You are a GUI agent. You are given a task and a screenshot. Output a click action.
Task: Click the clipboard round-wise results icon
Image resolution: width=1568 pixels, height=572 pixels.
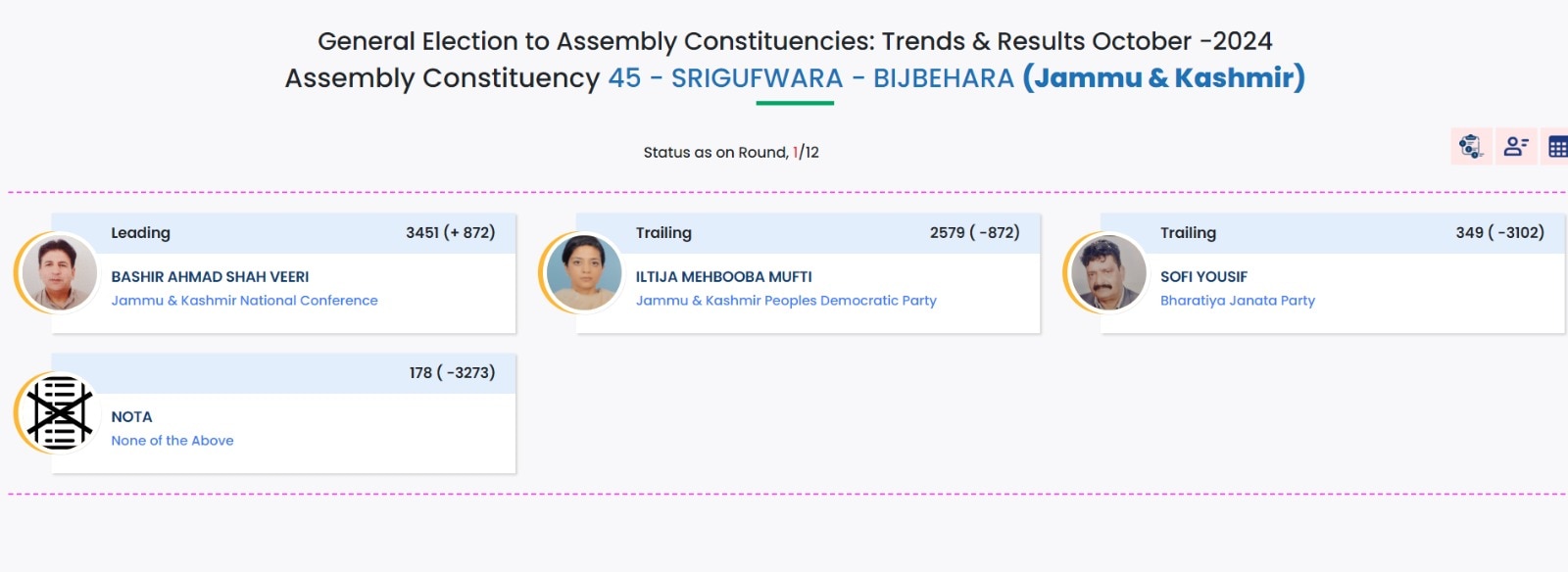1471,147
